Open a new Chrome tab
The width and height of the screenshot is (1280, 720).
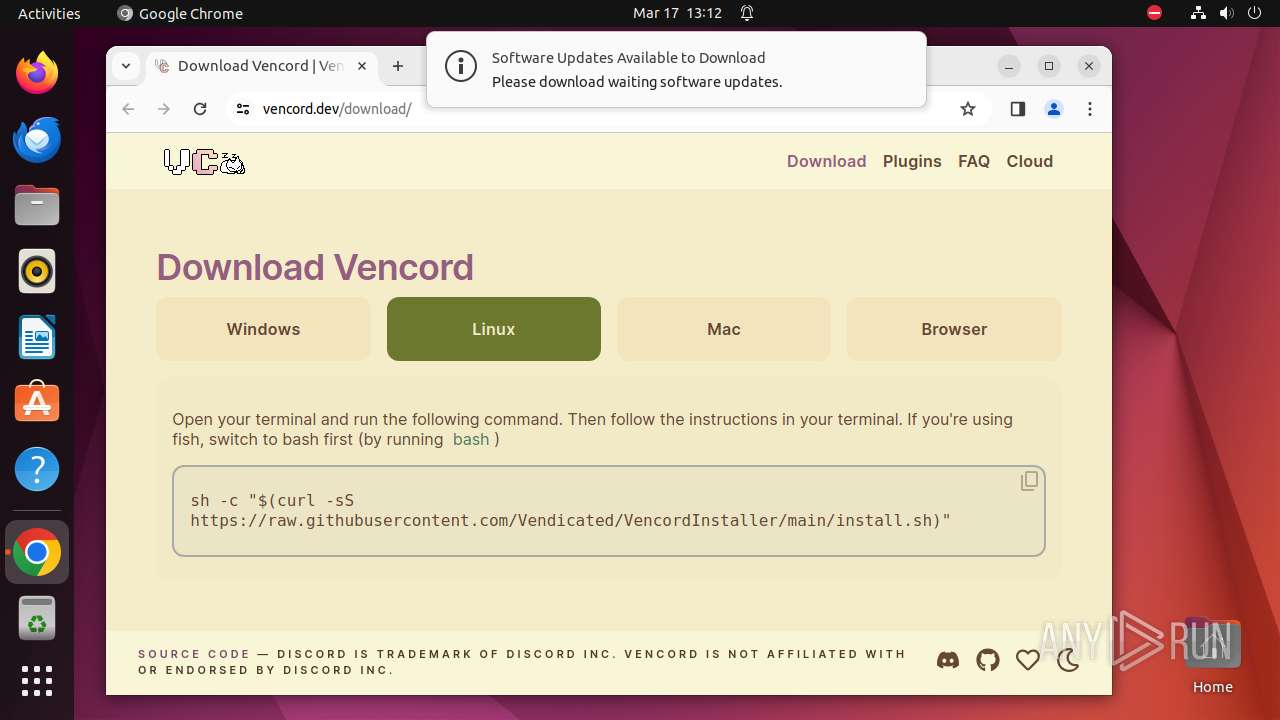(398, 66)
